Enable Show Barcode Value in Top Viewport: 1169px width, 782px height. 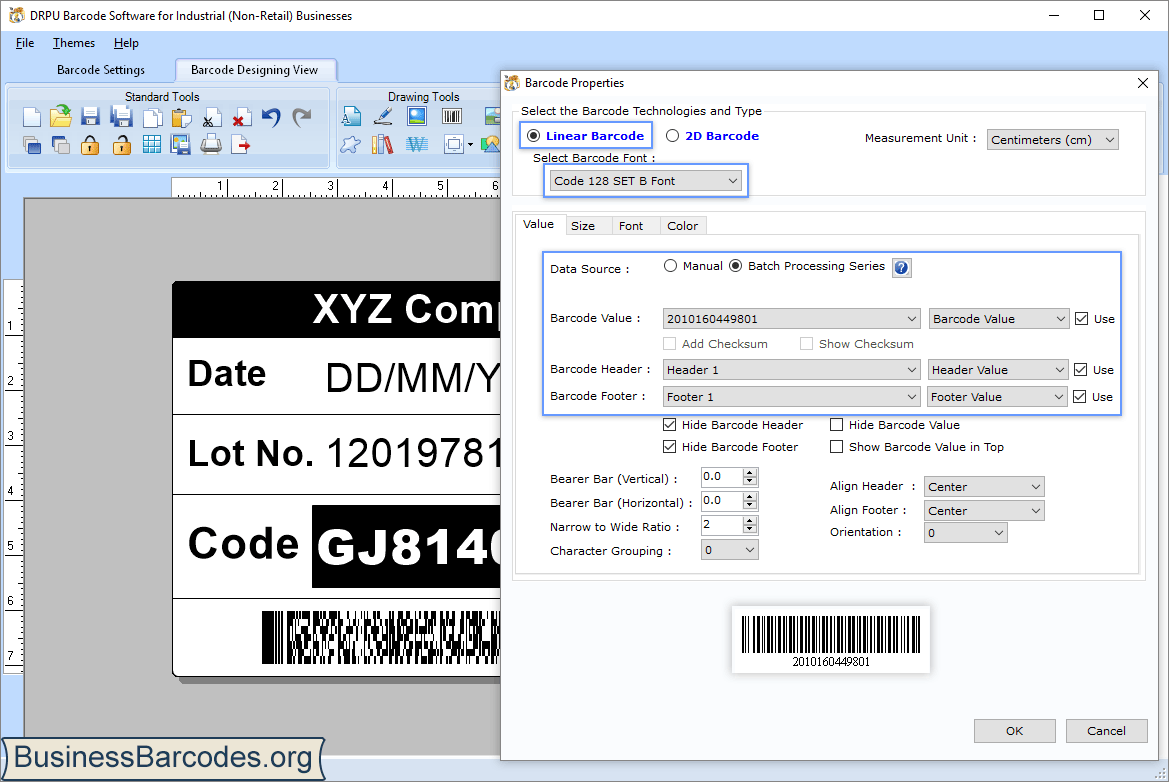[x=836, y=447]
